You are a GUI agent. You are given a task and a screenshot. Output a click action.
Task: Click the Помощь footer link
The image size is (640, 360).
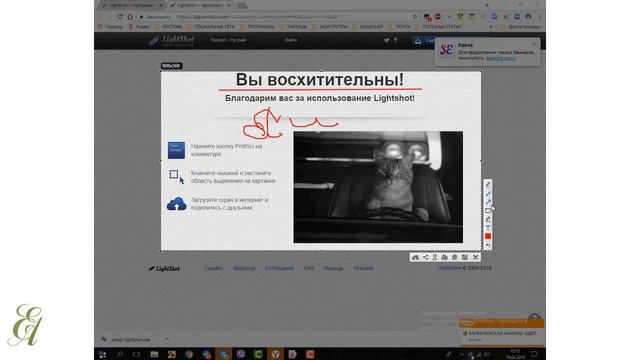[x=333, y=268]
